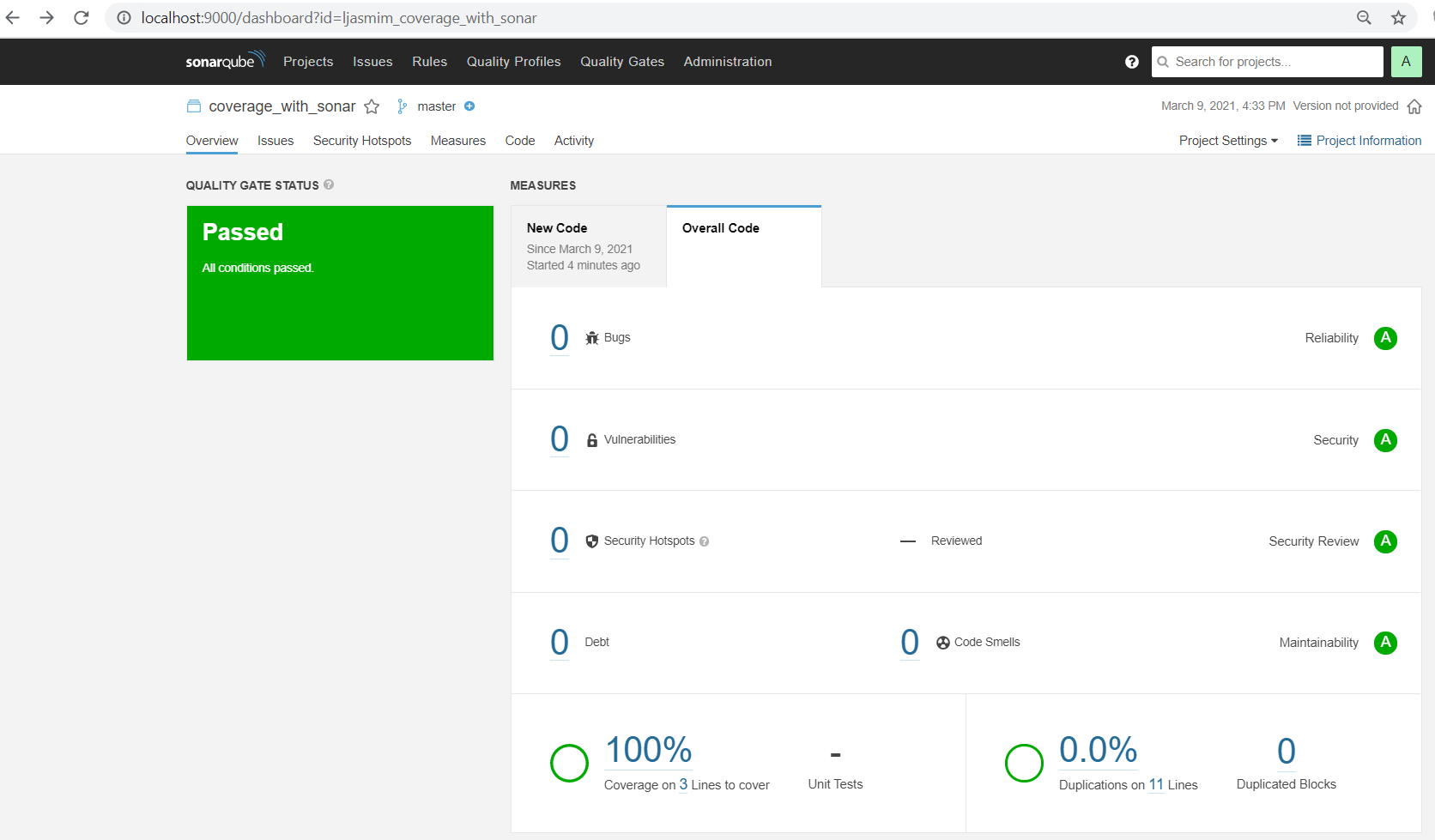Viewport: 1435px width, 840px height.
Task: Click the branch icon next to master
Action: pyautogui.click(x=402, y=106)
